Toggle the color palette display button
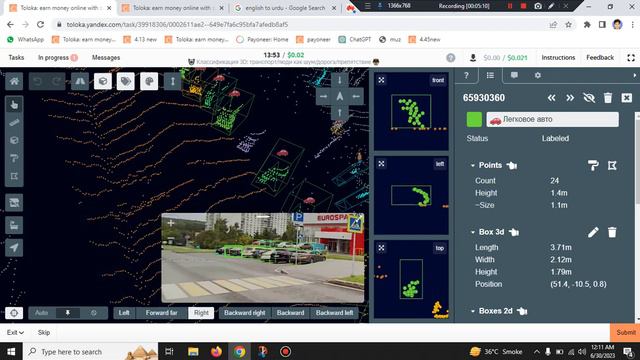 [149, 81]
